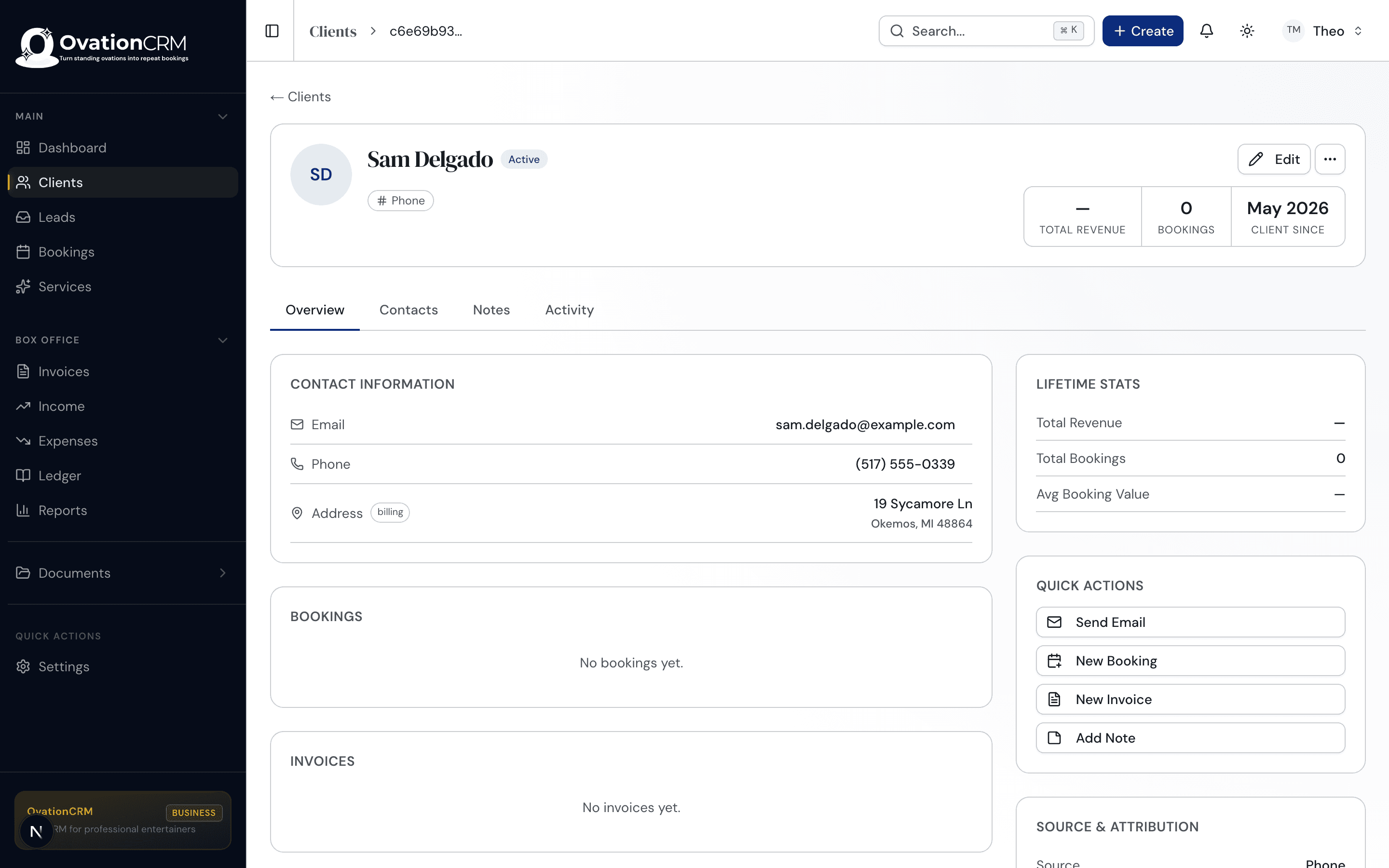Click the Documents folder icon
Screen dimensions: 1389x868
pos(23,573)
